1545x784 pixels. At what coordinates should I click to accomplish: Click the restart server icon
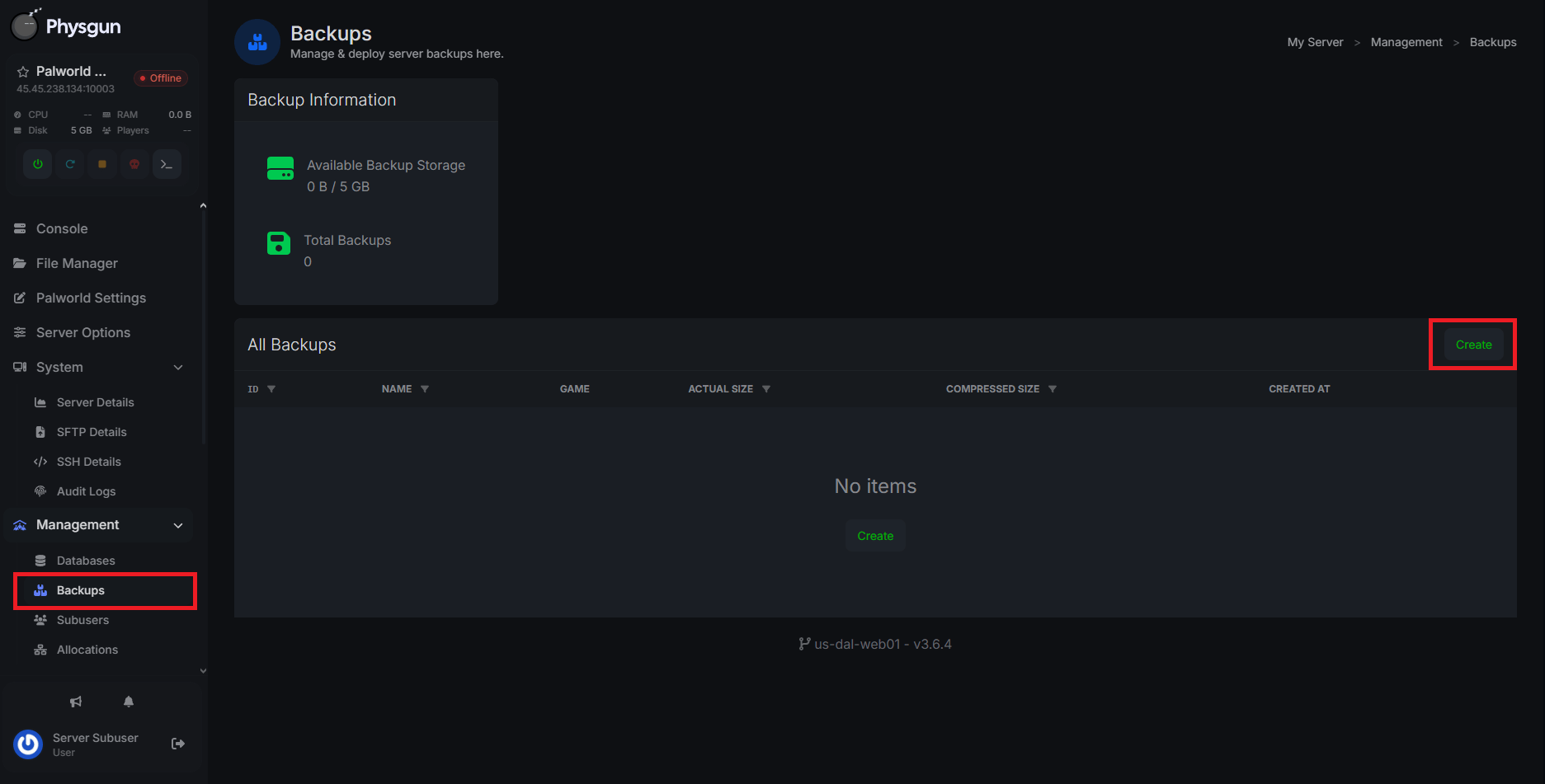click(x=70, y=164)
